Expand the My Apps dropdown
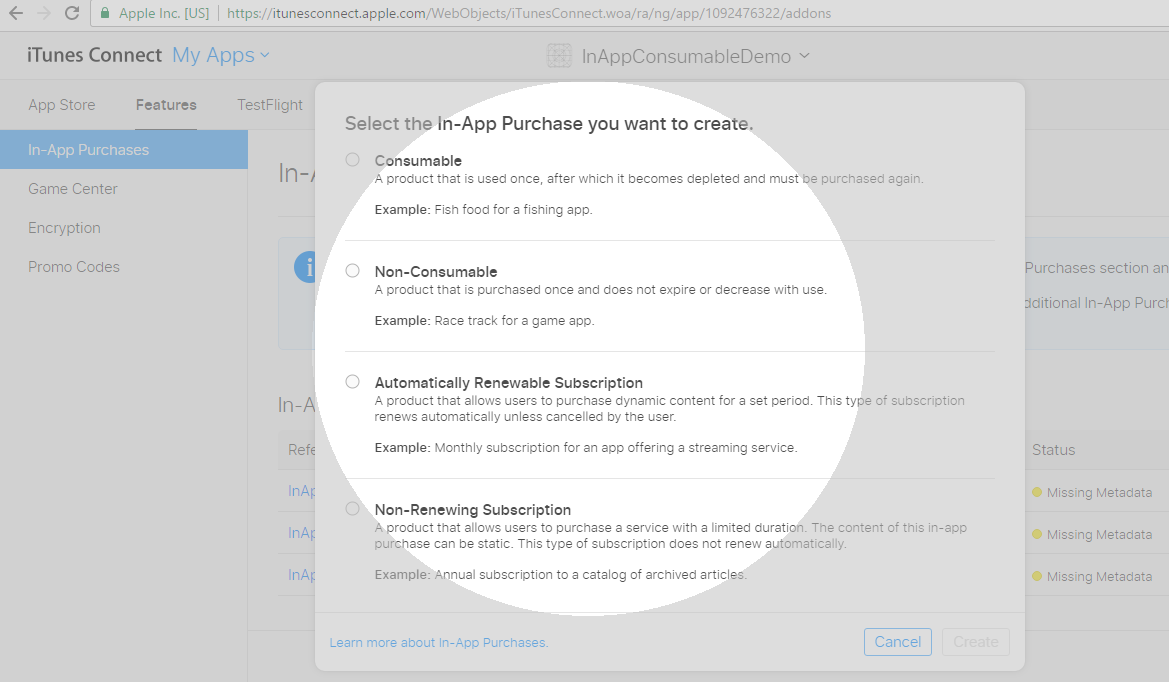 221,56
